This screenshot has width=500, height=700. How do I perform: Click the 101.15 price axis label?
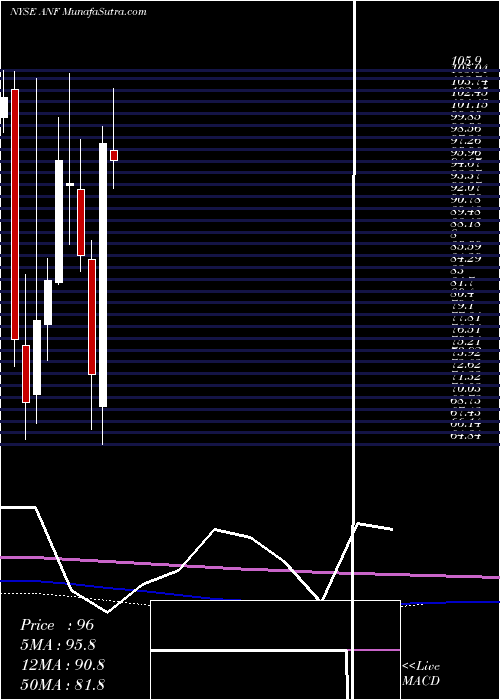point(469,105)
